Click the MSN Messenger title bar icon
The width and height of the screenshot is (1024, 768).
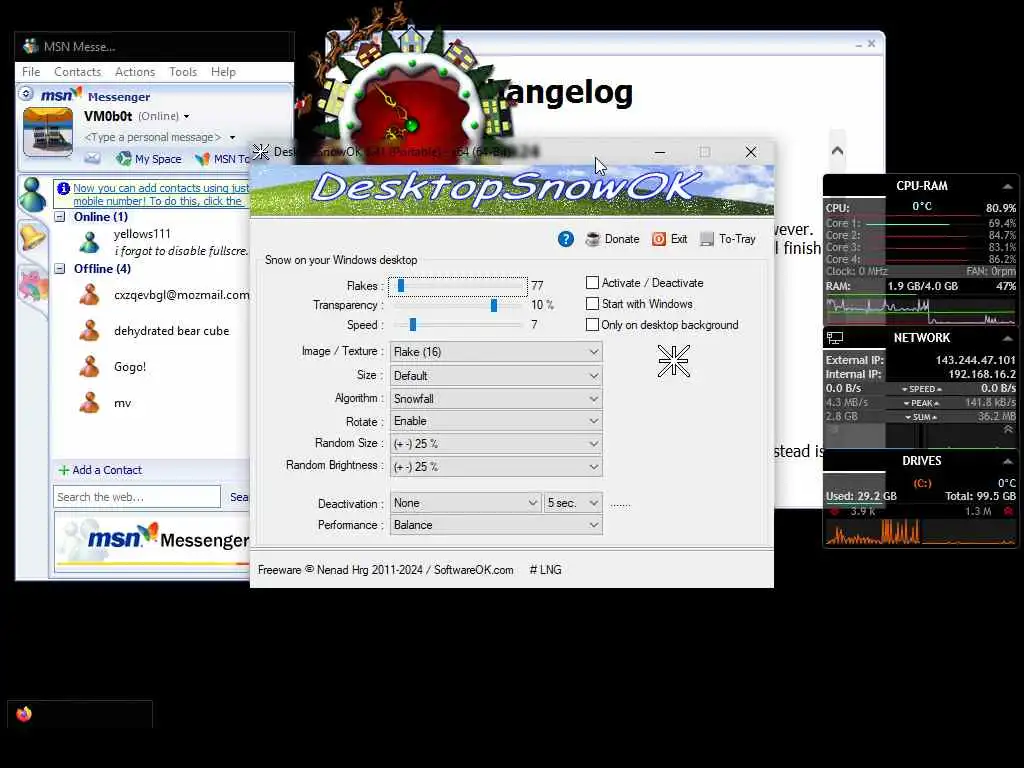[x=30, y=46]
